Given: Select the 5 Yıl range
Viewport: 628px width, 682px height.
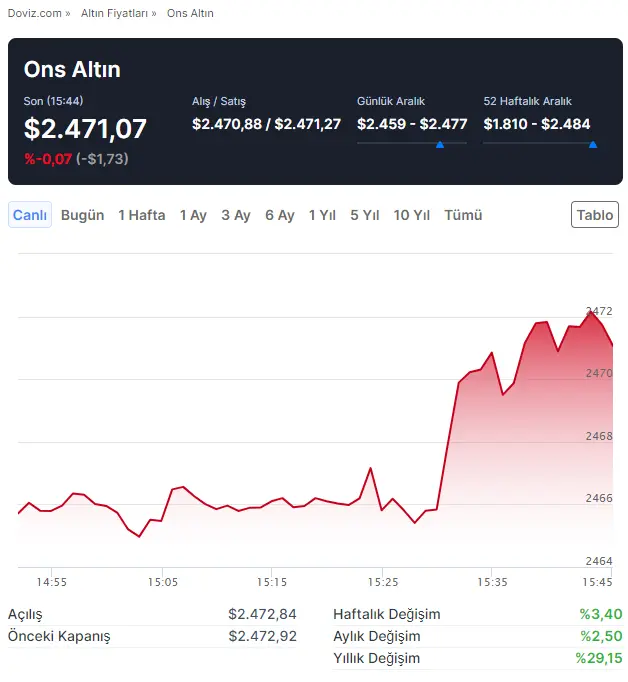Looking at the screenshot, I should [365, 215].
